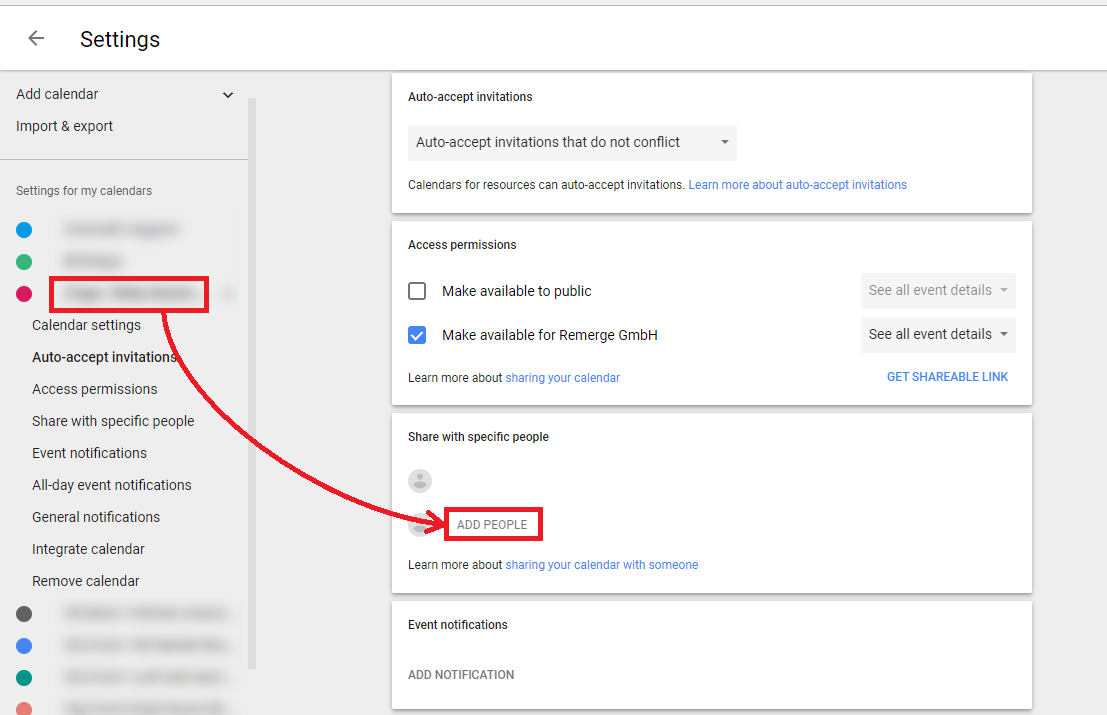This screenshot has width=1107, height=715.
Task: Go to Share with specific people section
Action: pos(113,421)
